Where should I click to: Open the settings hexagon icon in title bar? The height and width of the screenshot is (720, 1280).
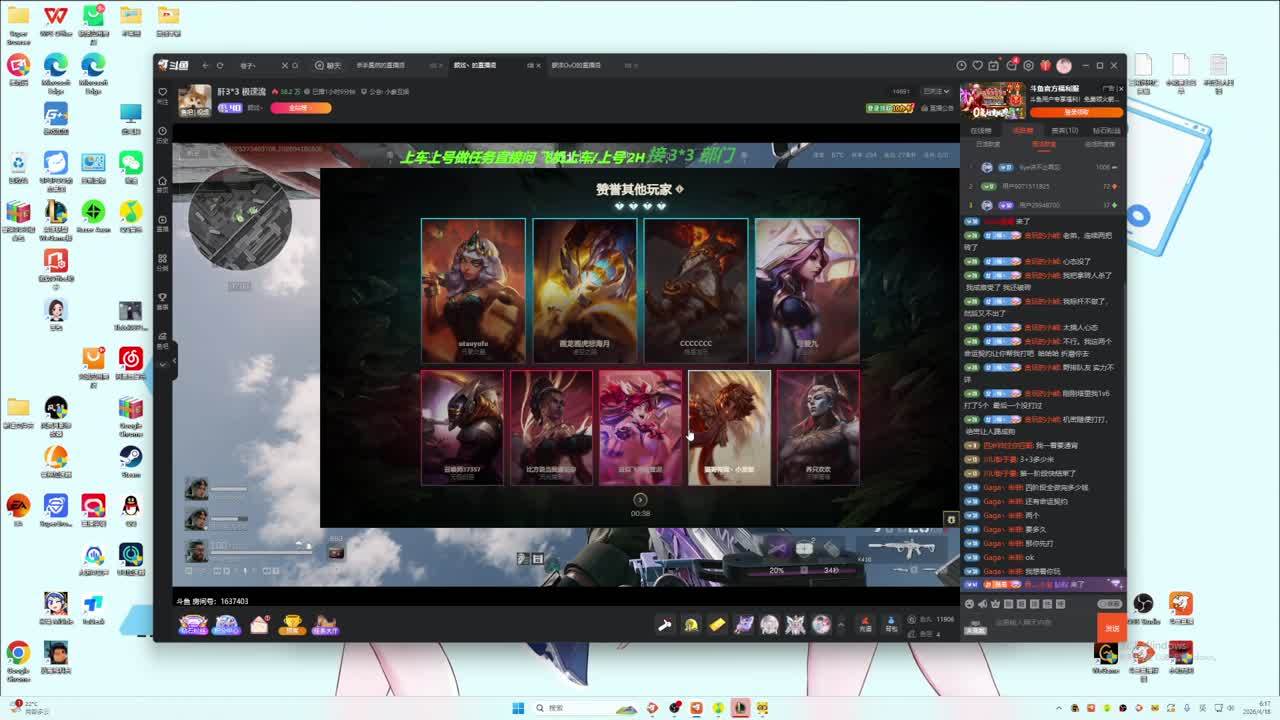1028,65
